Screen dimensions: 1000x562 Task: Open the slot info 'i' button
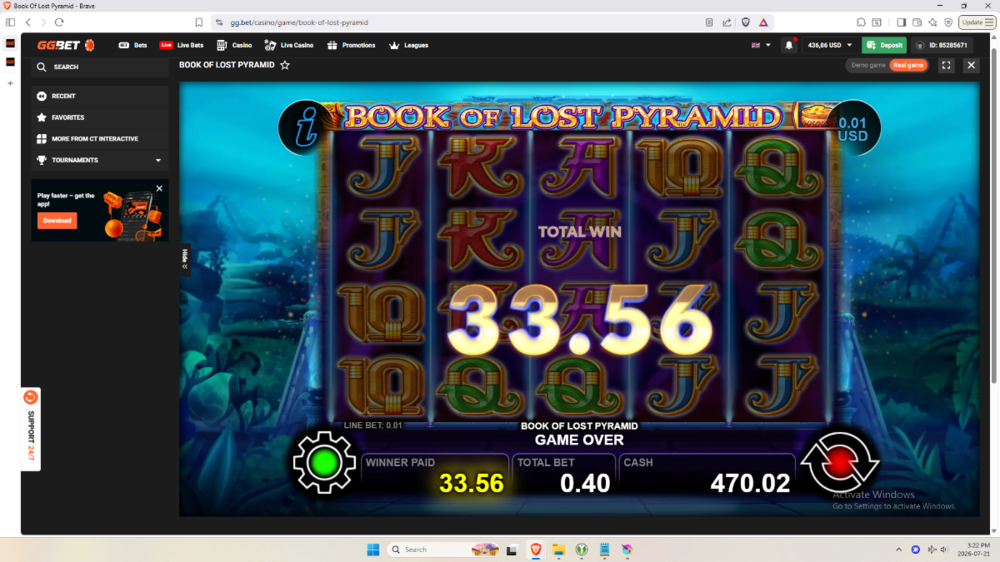pyautogui.click(x=306, y=126)
